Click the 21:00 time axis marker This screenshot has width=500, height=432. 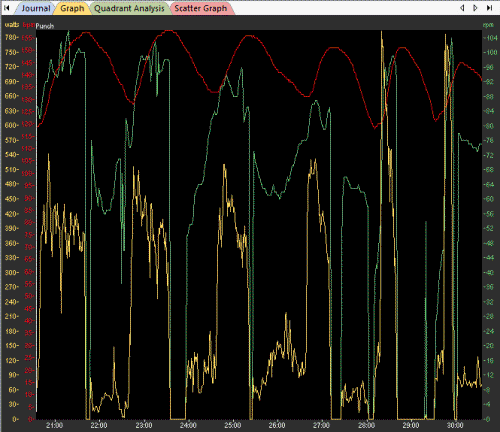tap(54, 425)
